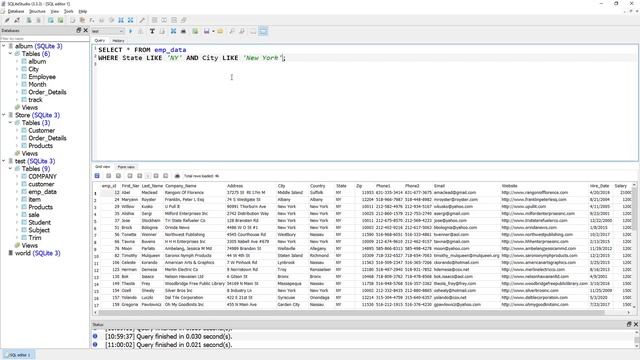Click the Format SQL 'T' icon
This screenshot has height=360, width=640.
[152, 31]
